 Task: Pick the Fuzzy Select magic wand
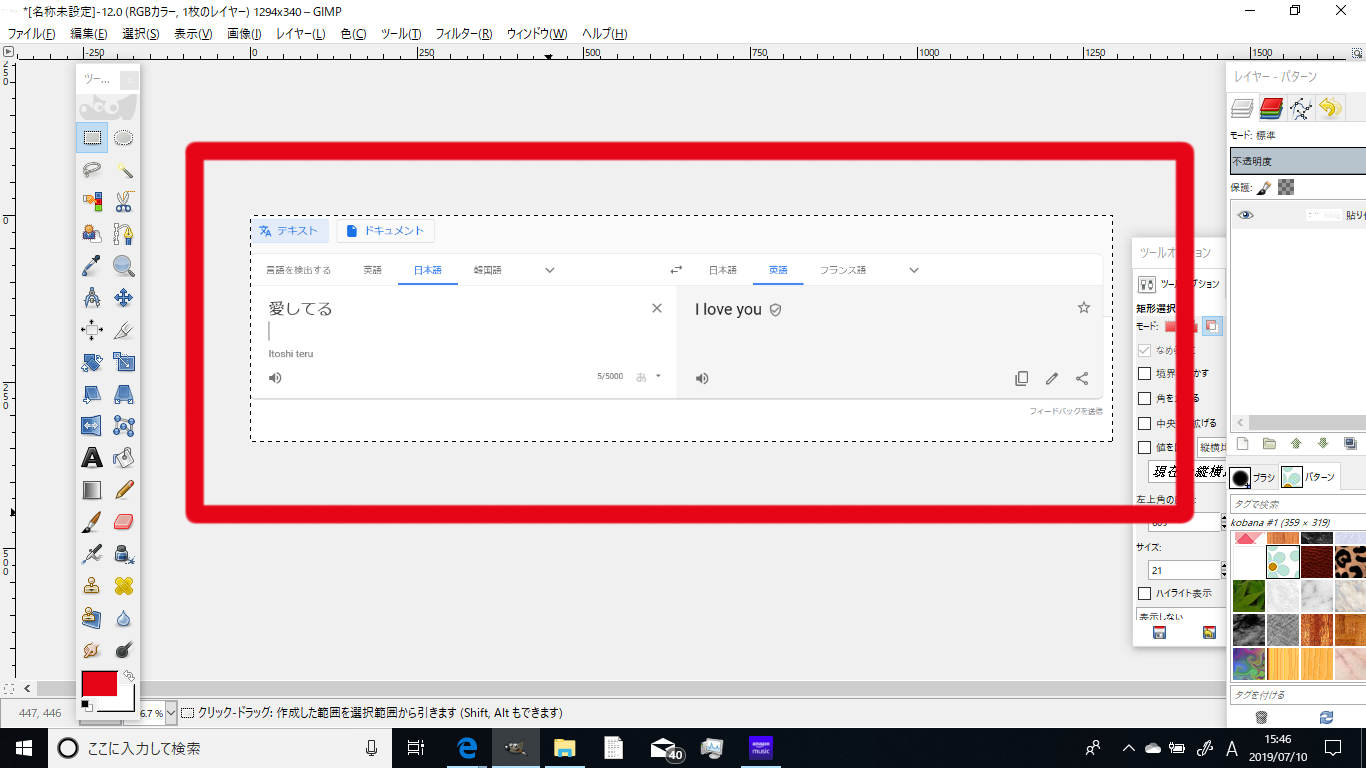124,170
